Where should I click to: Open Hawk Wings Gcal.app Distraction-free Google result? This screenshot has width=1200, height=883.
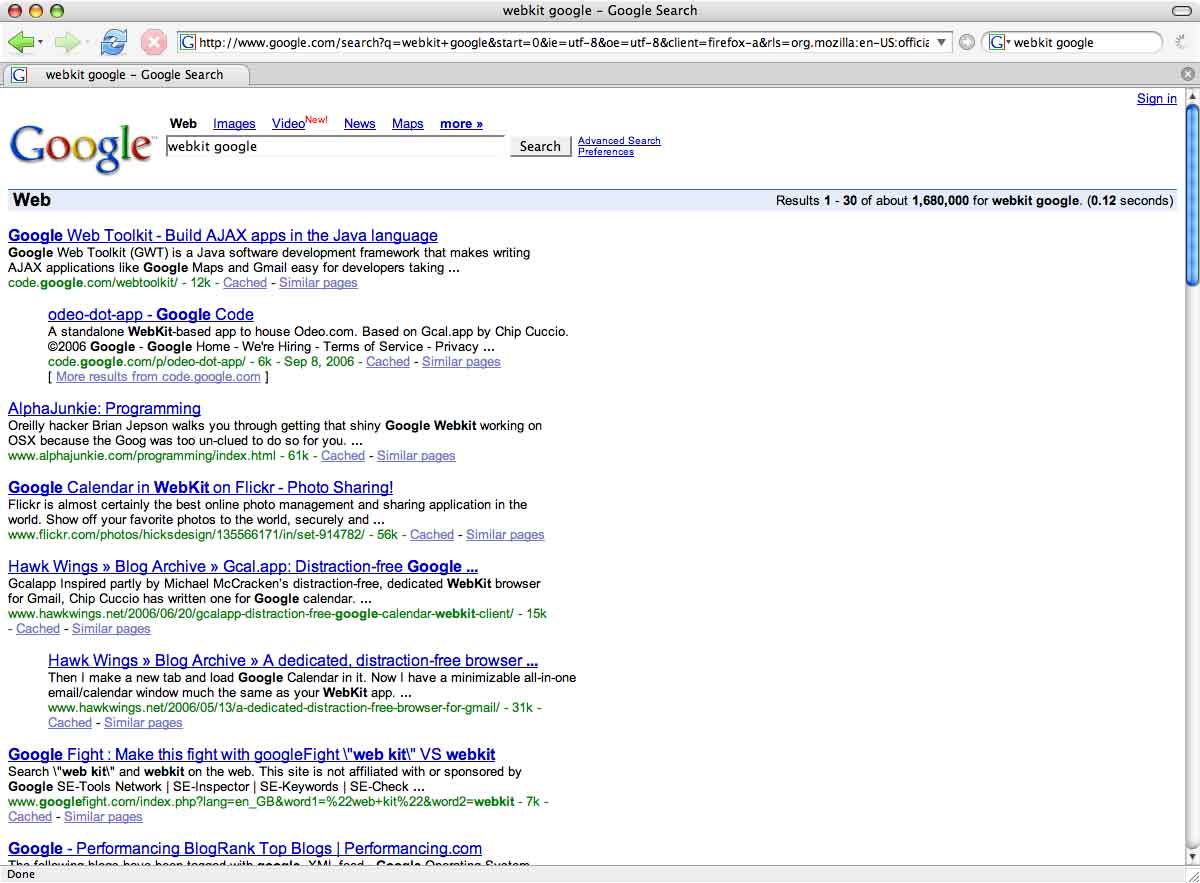pyautogui.click(x=243, y=567)
